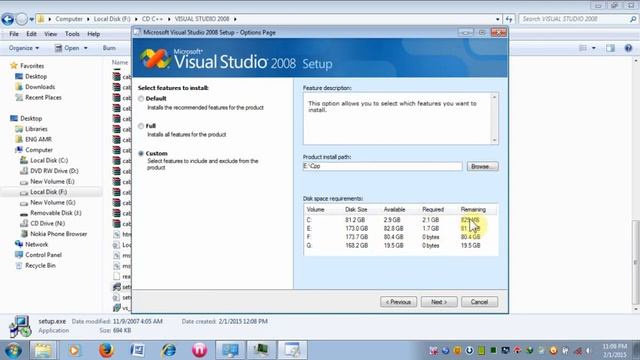Go back with the Explorer Back arrow
The width and height of the screenshot is (640, 360).
click(8, 19)
